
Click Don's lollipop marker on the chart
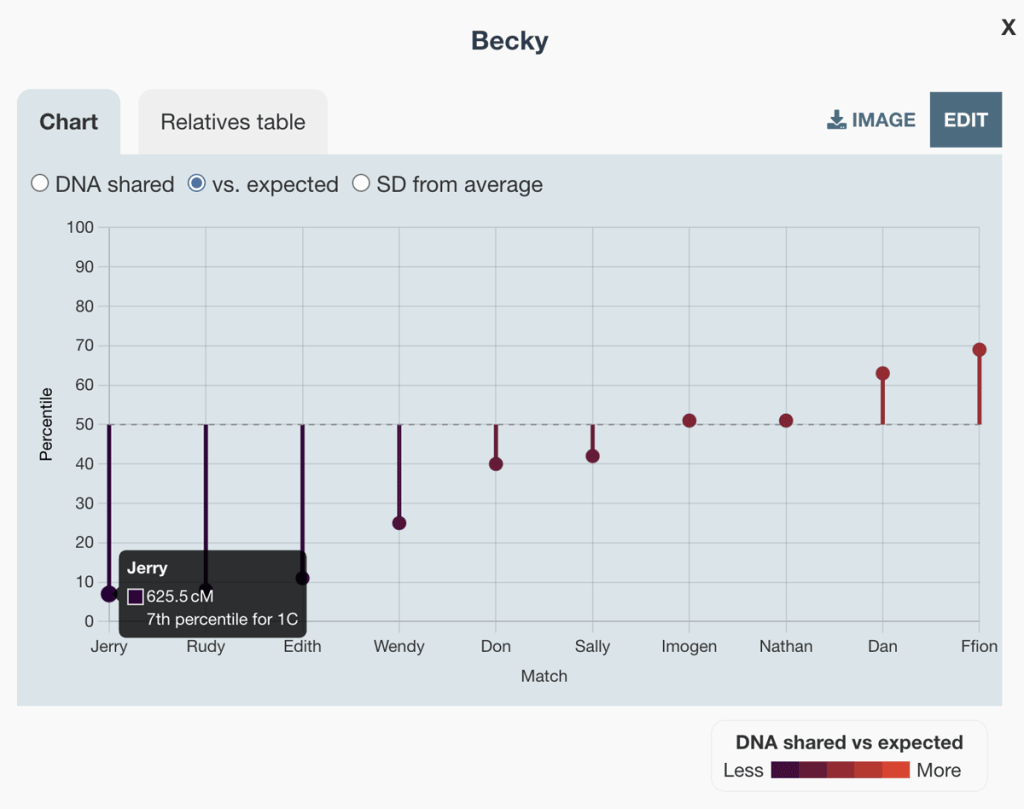[495, 464]
